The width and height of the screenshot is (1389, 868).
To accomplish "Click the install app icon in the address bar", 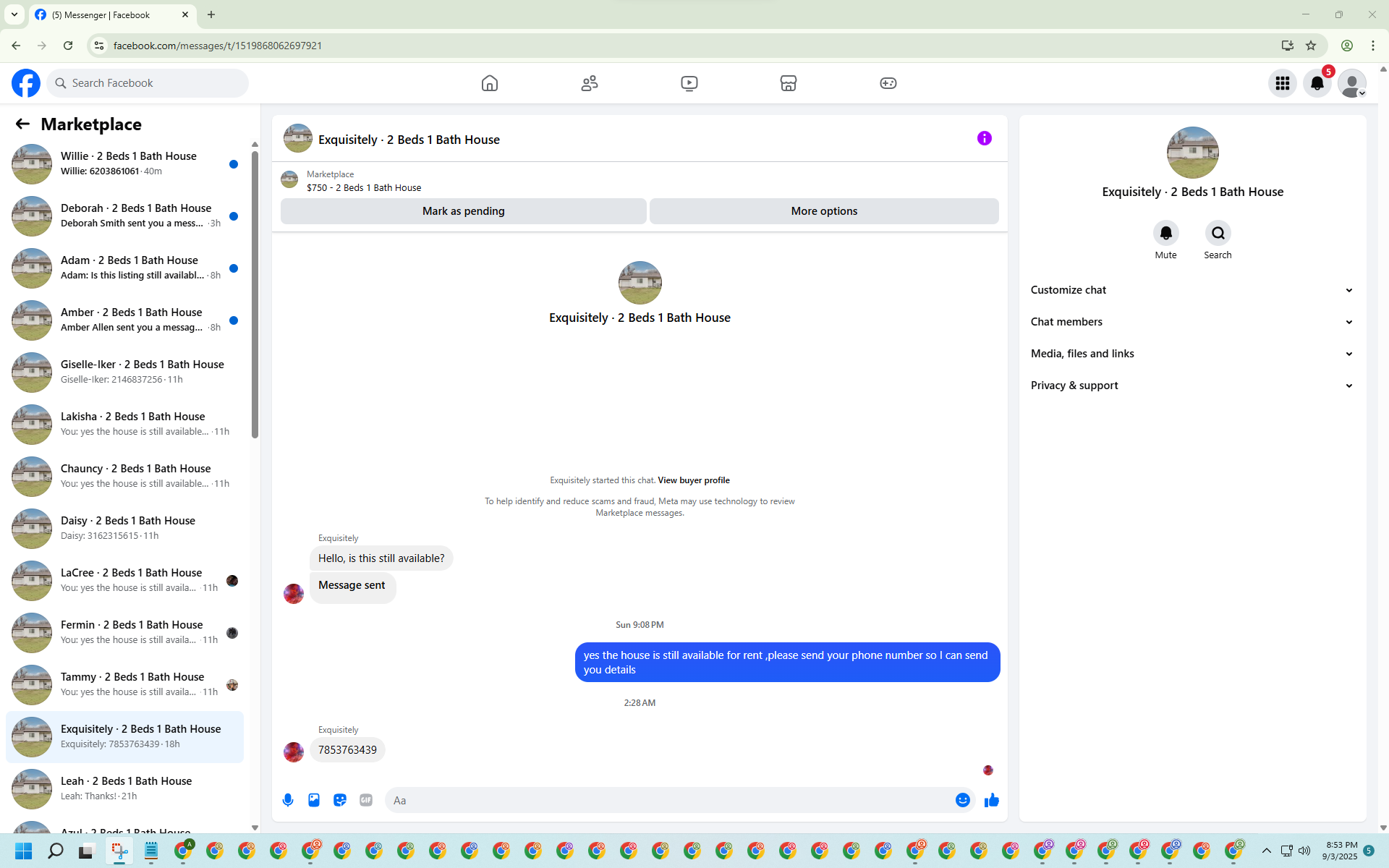I will 1287,46.
